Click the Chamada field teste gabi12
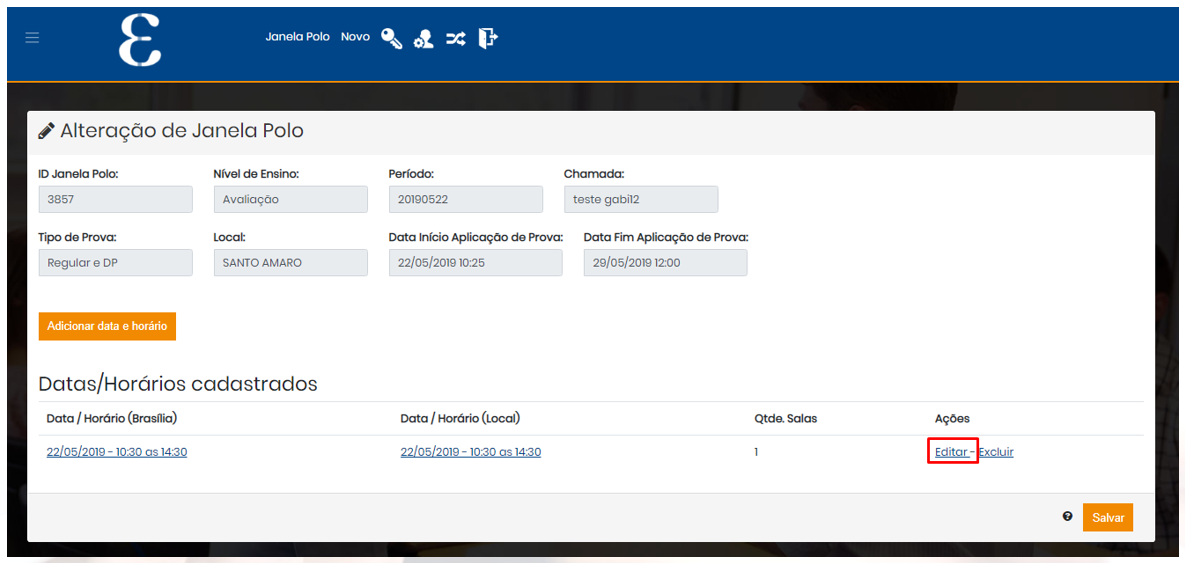 pos(641,200)
